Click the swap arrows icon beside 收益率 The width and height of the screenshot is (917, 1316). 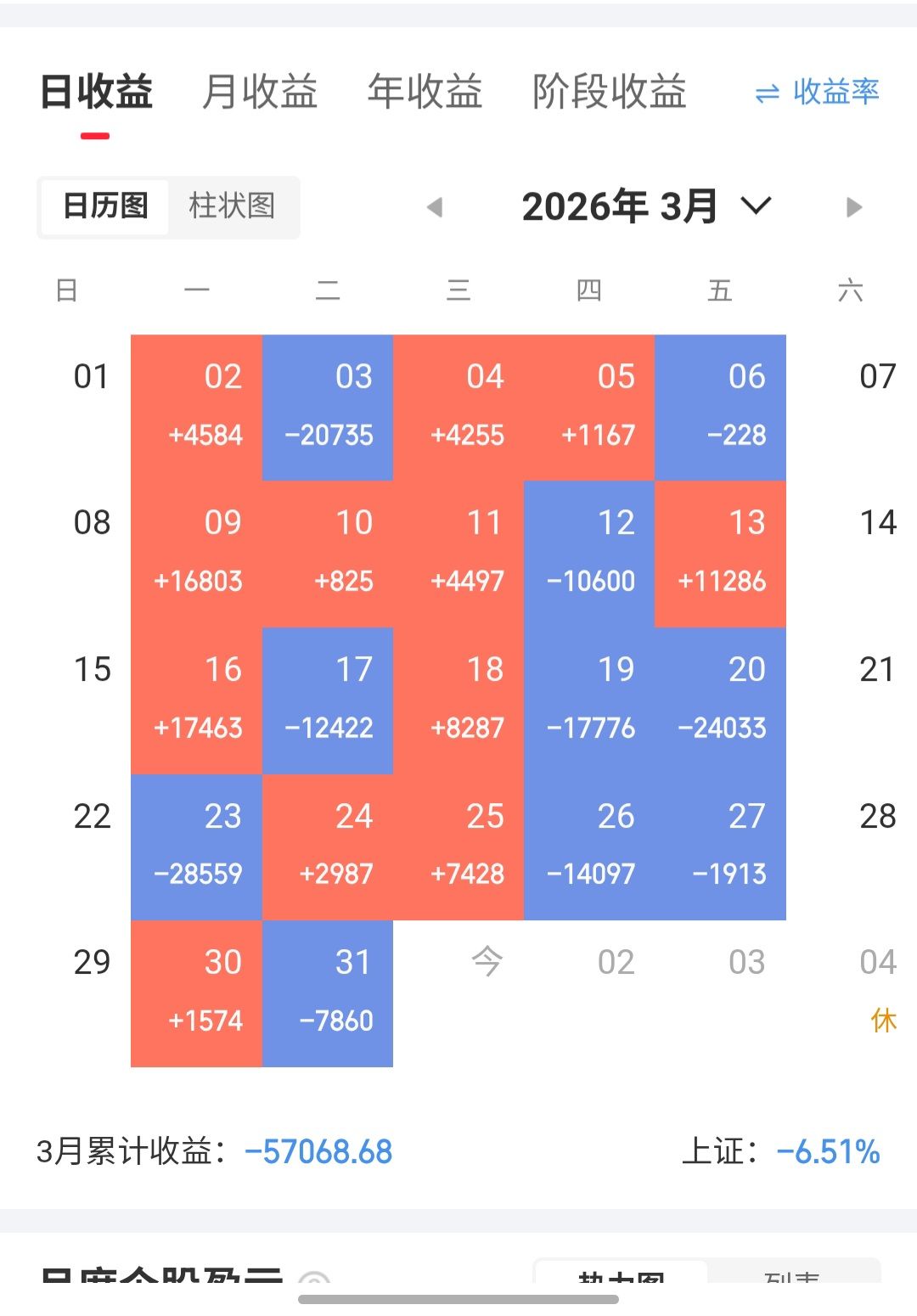[x=767, y=93]
